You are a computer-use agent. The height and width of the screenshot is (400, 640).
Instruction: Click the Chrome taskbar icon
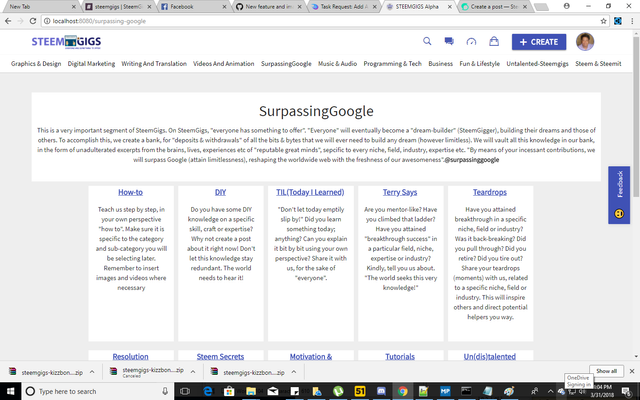[403, 391]
